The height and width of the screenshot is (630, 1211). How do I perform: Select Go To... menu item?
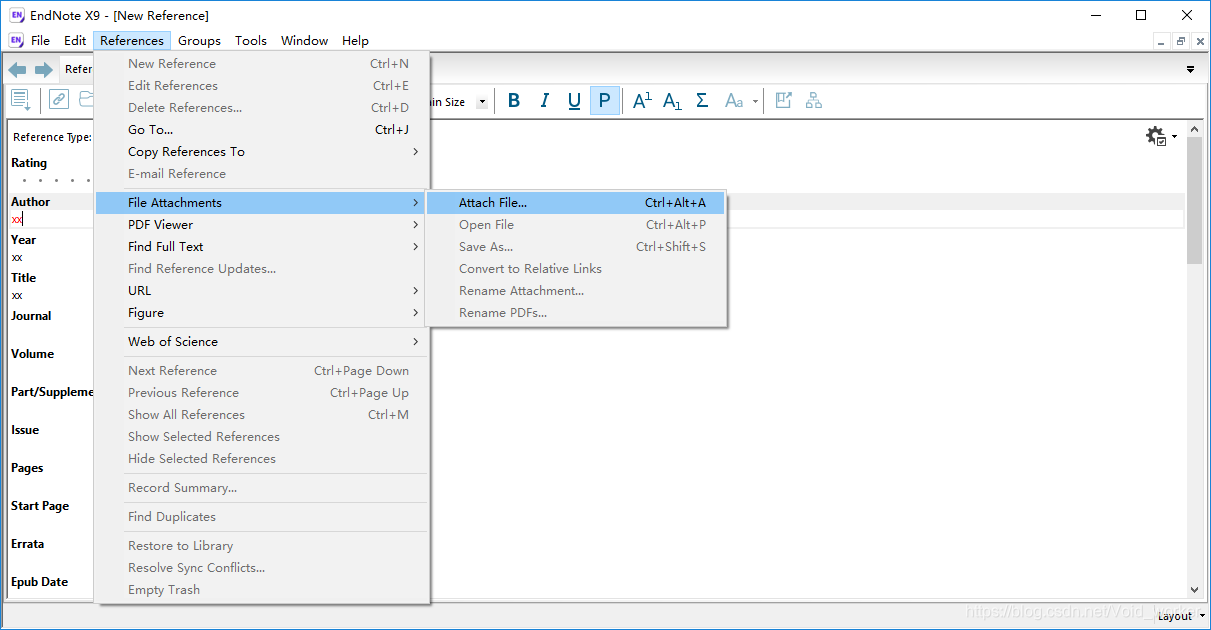(262, 130)
